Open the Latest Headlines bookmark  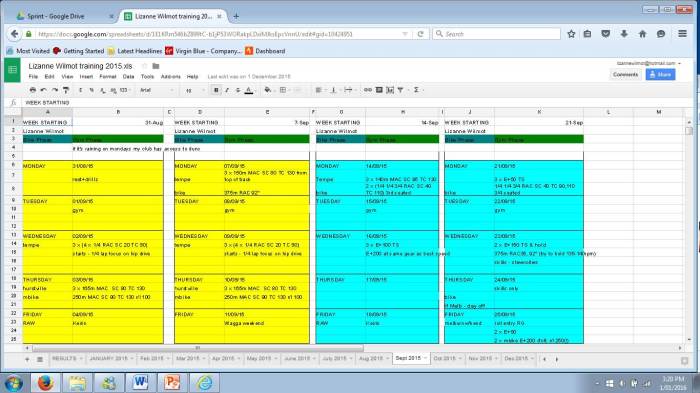pyautogui.click(x=134, y=51)
